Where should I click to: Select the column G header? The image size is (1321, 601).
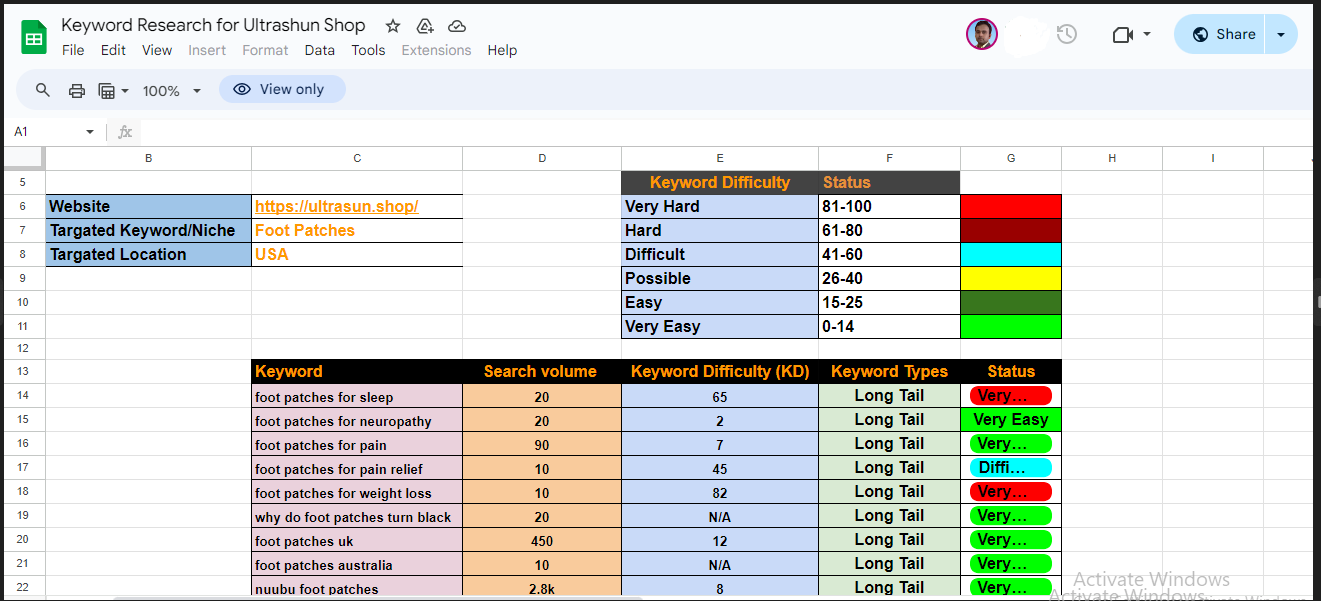[1011, 158]
